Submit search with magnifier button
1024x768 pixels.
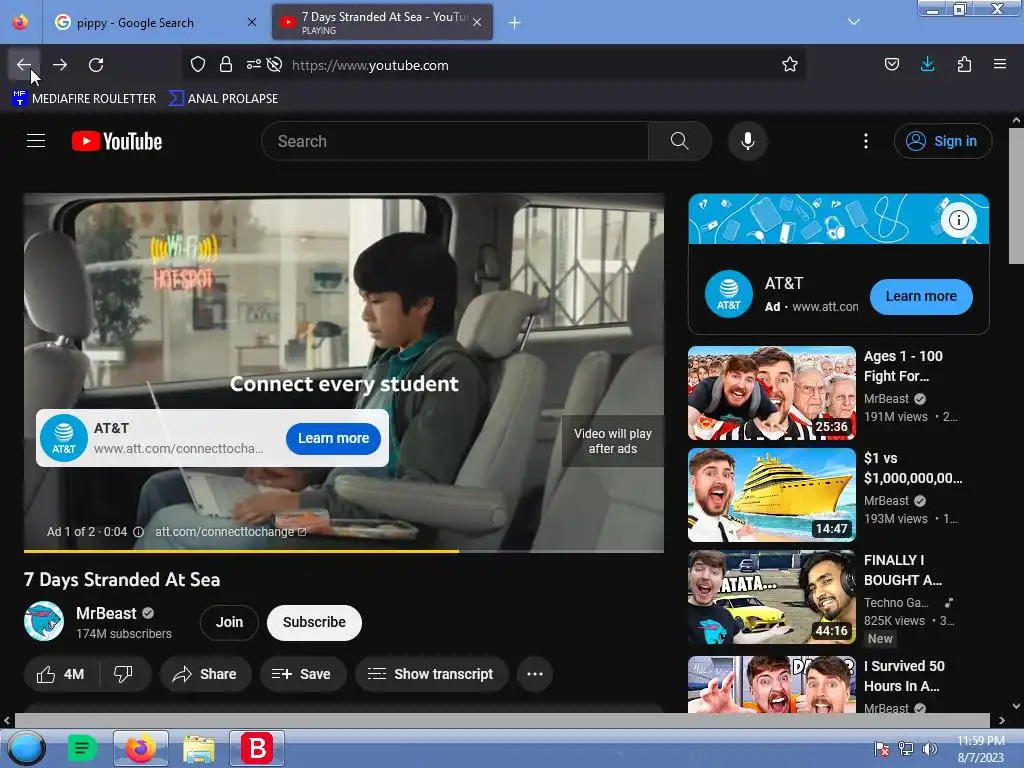coord(680,141)
